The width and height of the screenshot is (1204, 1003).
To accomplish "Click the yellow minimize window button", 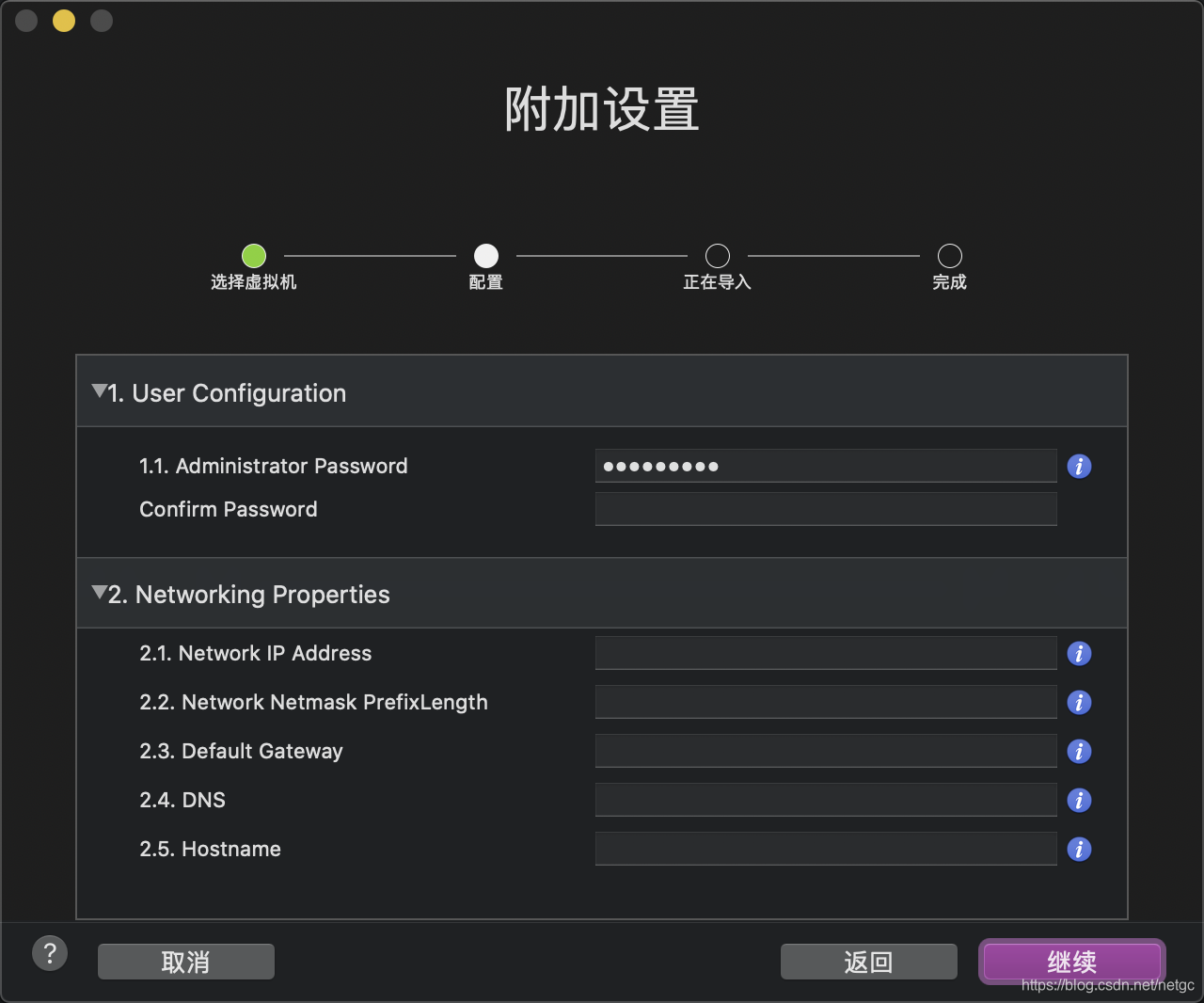I will coord(64,20).
